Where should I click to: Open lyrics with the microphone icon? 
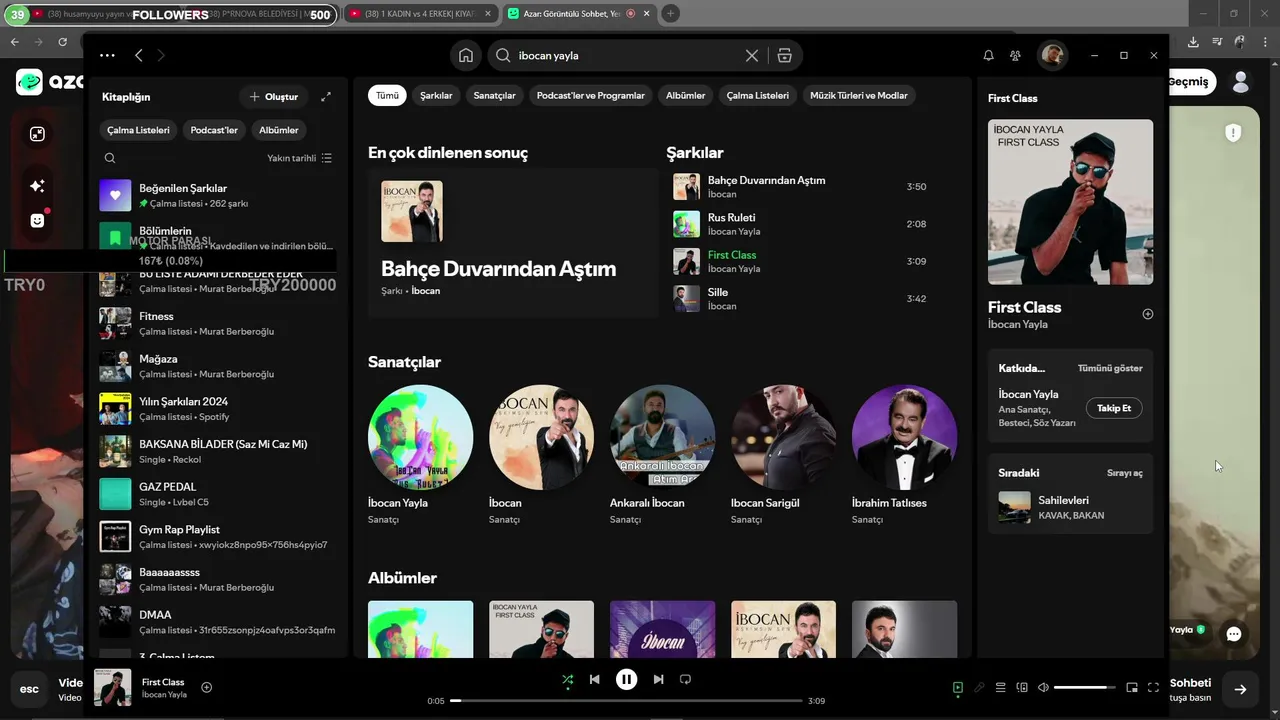pos(979,688)
